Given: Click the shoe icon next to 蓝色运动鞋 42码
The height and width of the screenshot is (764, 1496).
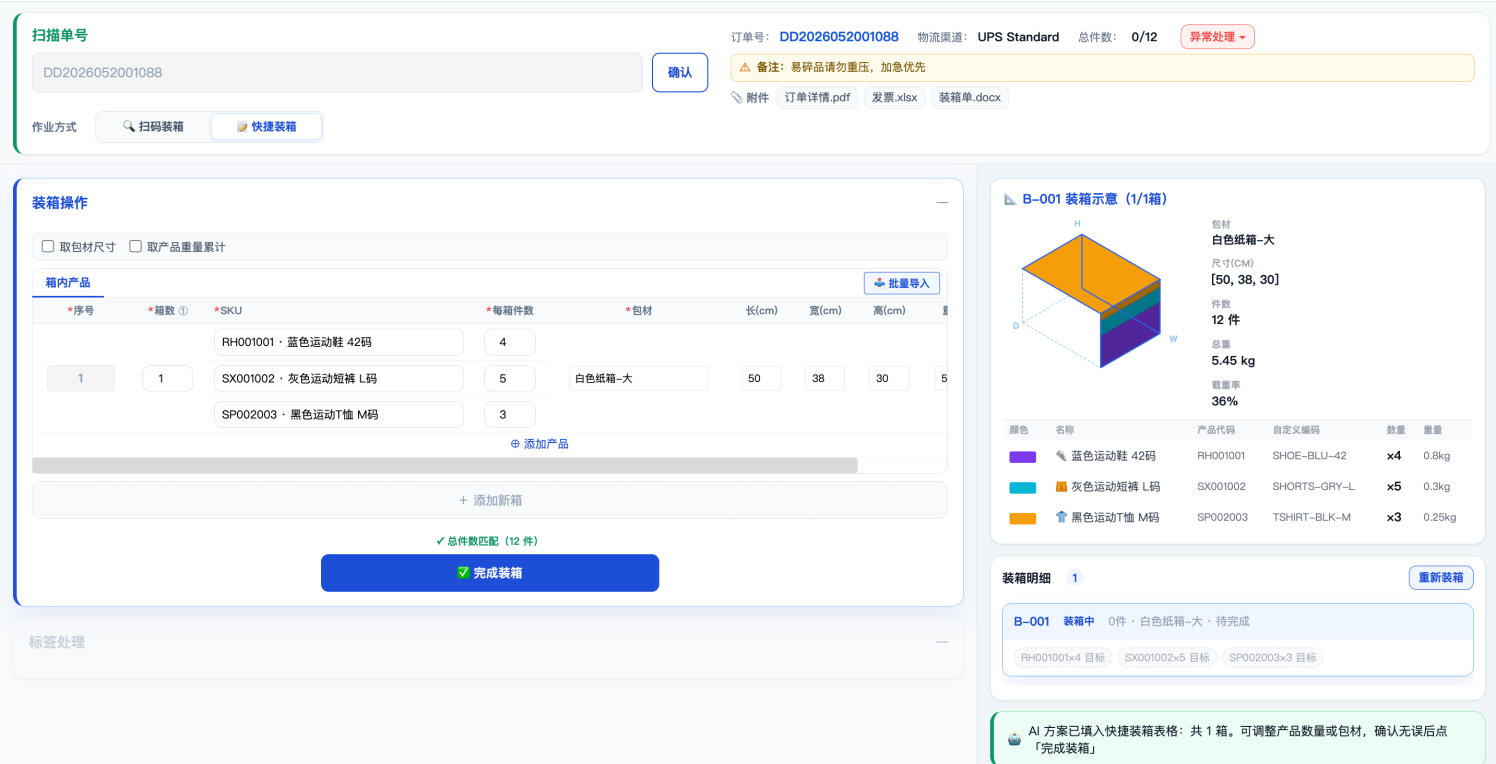Looking at the screenshot, I should point(1061,456).
